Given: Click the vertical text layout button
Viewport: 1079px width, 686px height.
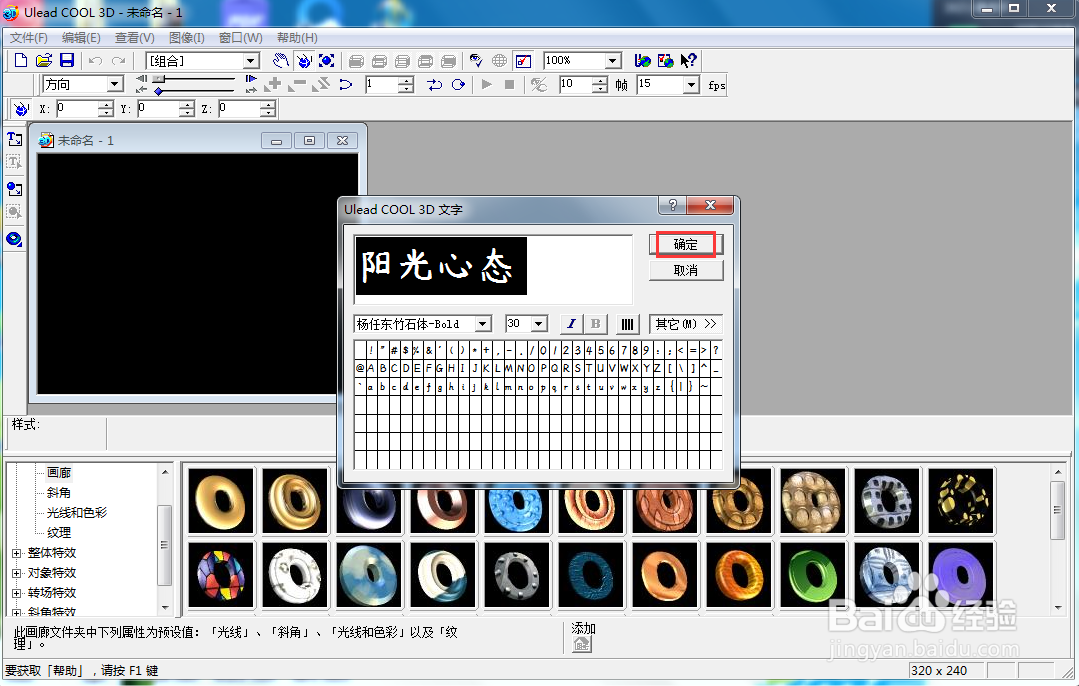Looking at the screenshot, I should point(627,324).
